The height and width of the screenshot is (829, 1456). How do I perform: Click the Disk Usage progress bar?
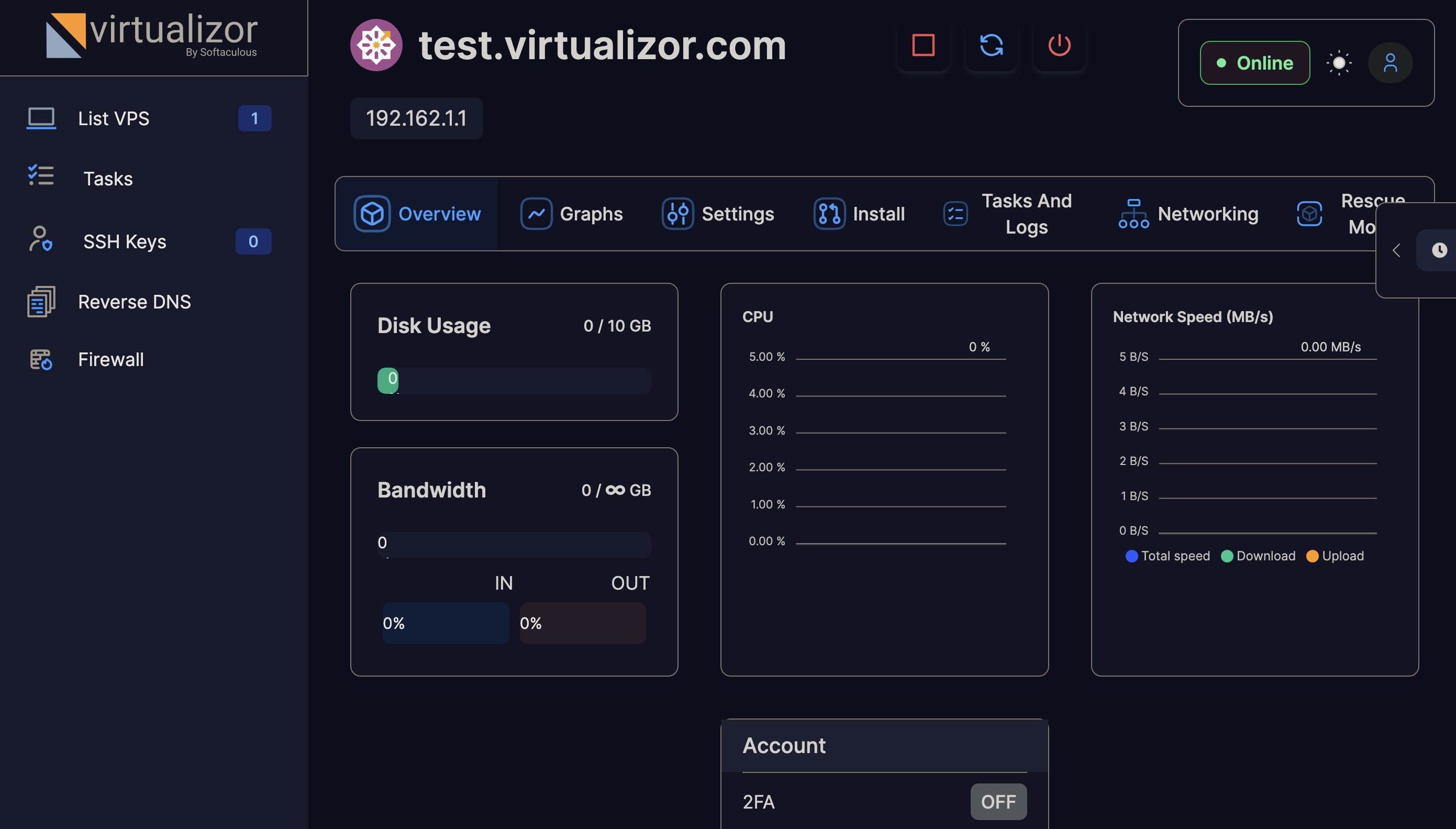pos(514,380)
